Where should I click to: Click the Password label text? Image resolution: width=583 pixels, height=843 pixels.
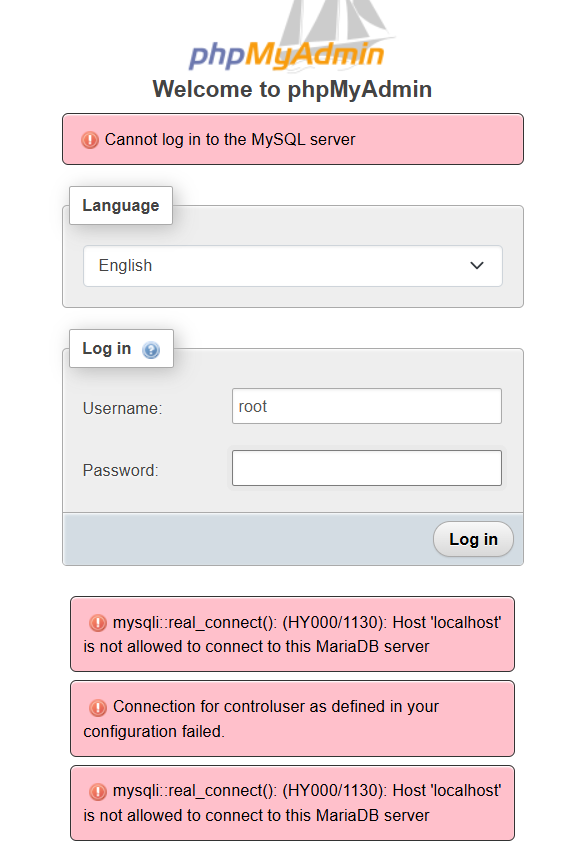click(x=120, y=470)
